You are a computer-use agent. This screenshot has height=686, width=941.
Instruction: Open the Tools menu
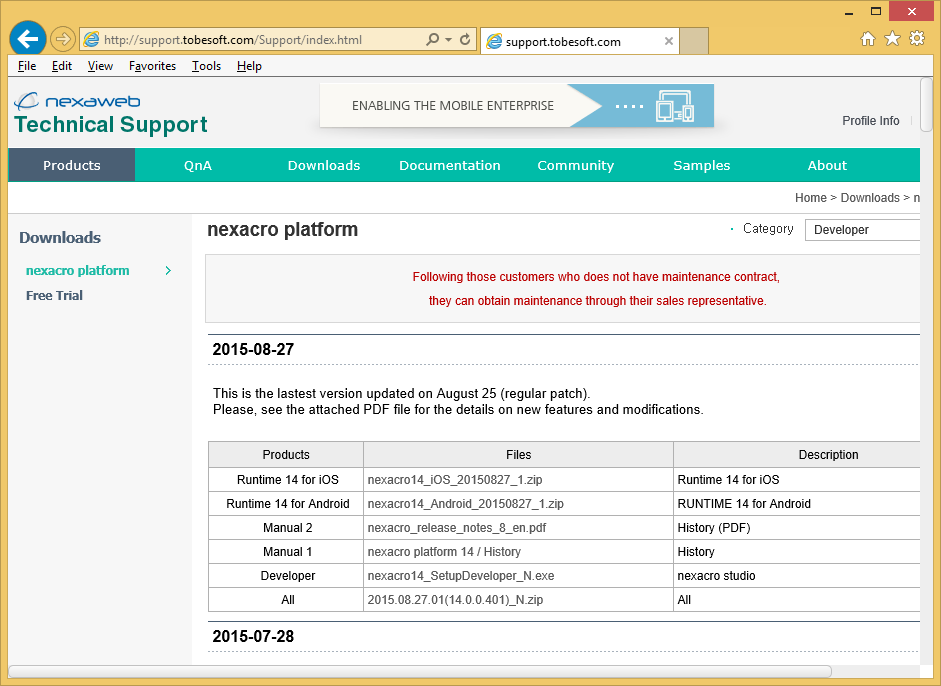pyautogui.click(x=206, y=66)
